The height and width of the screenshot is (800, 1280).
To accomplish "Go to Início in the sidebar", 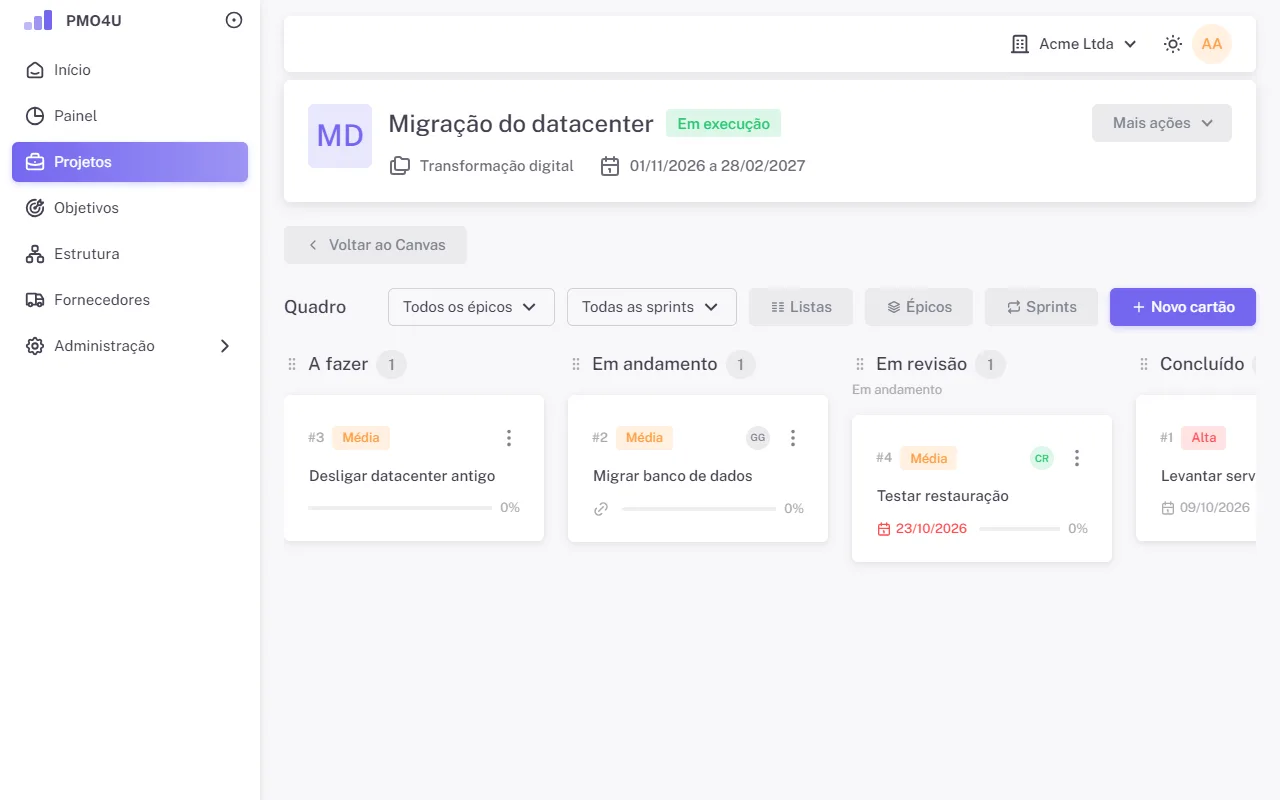I will (x=130, y=70).
